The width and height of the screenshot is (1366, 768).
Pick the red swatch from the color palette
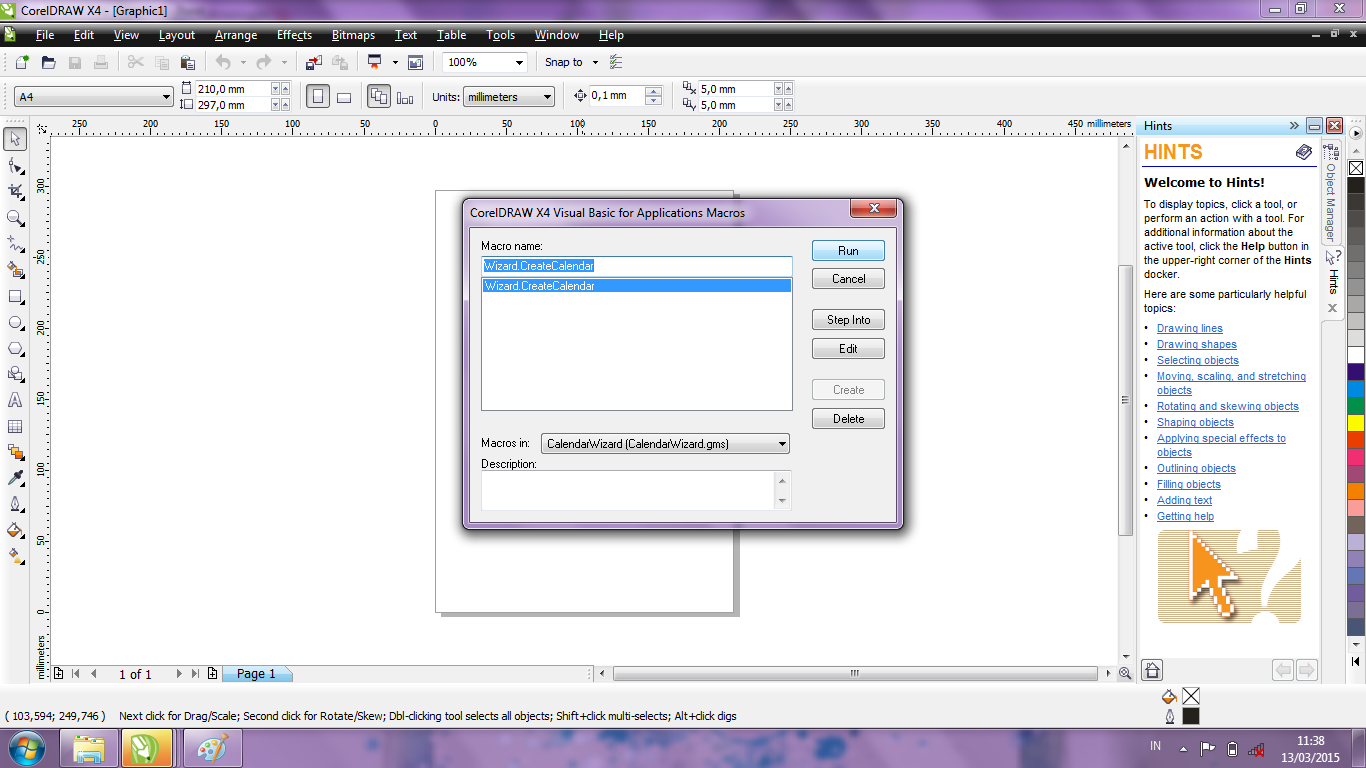coord(1357,440)
